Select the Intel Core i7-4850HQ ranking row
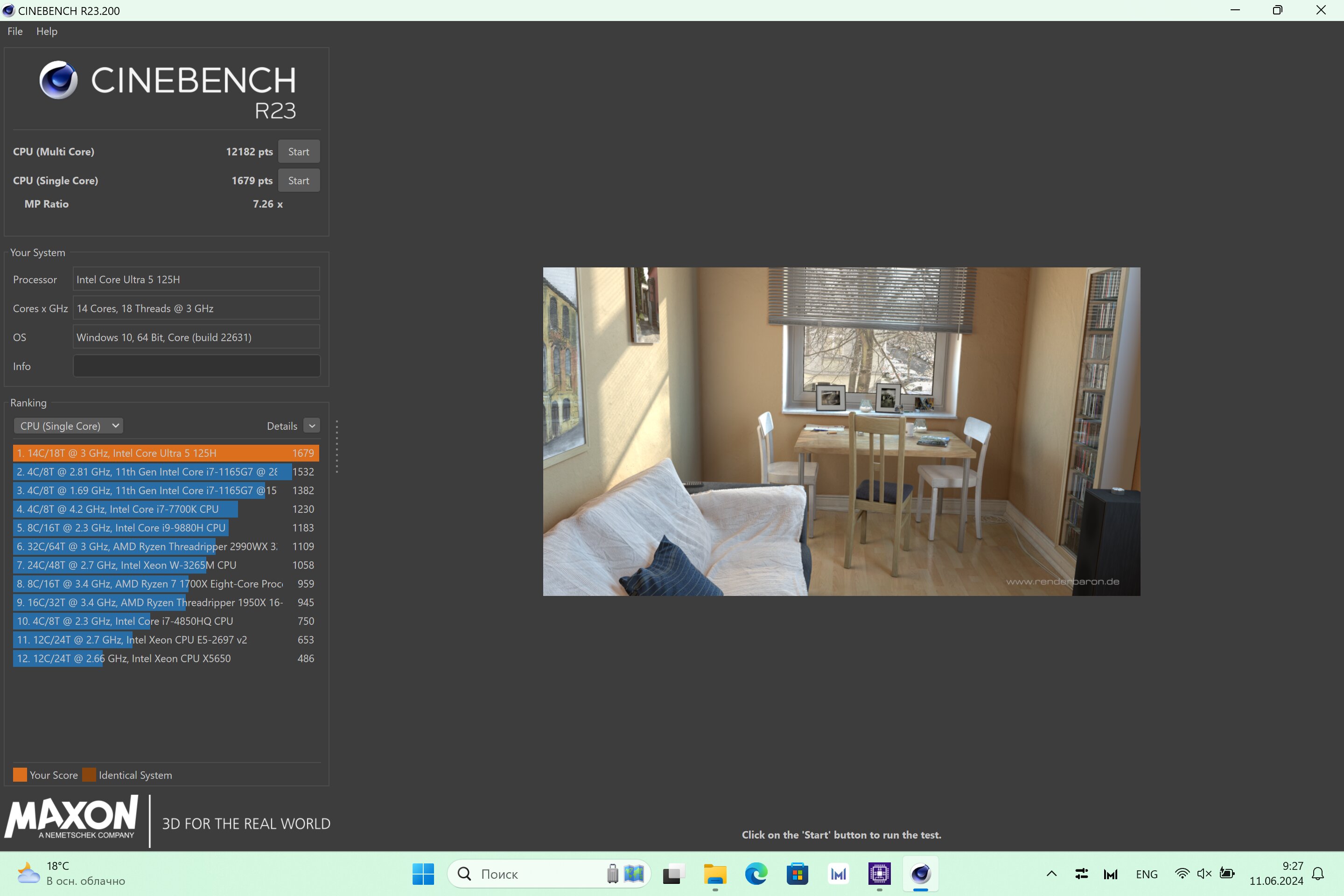This screenshot has width=1344, height=896. coord(166,621)
